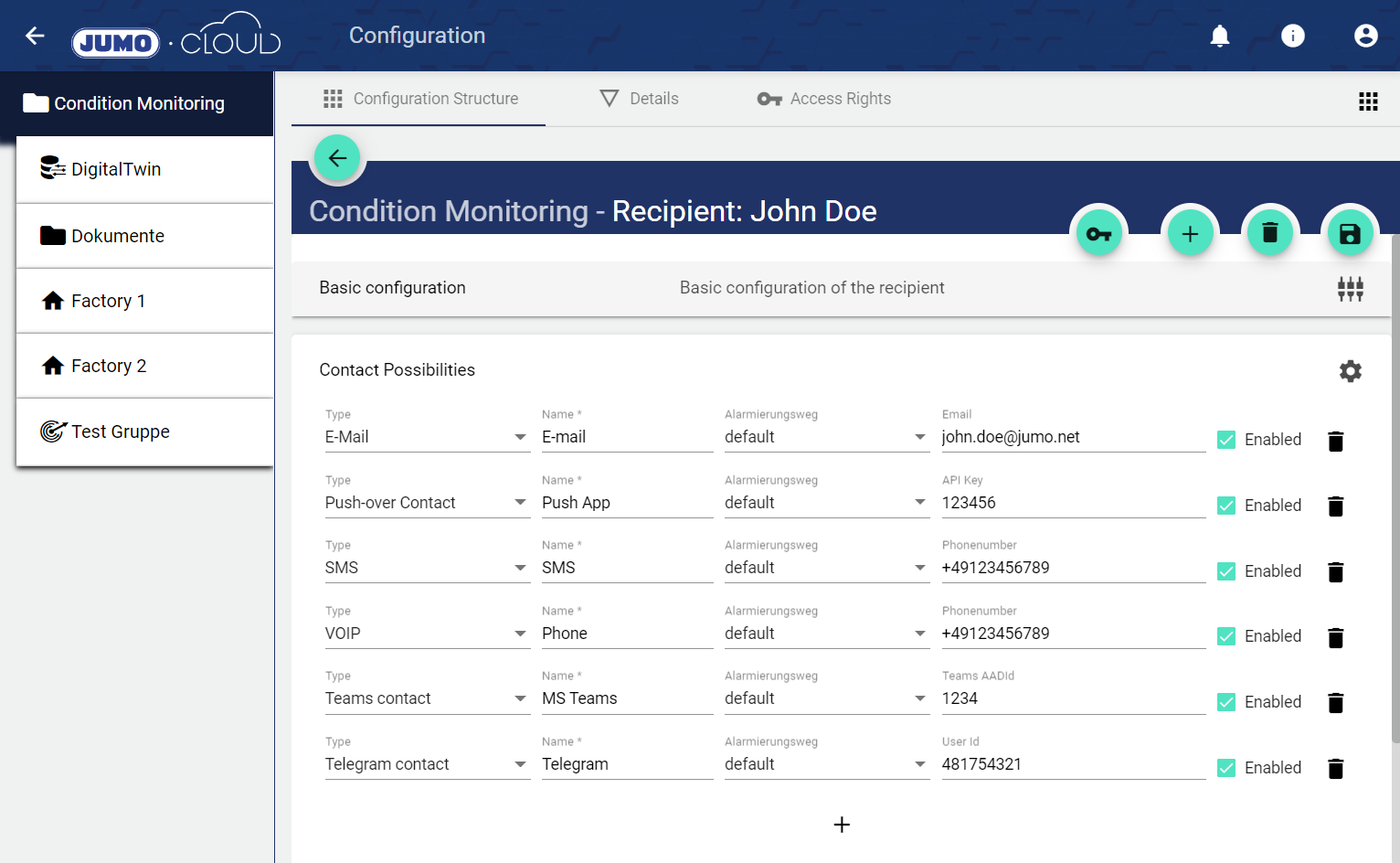
Task: Open Type dropdown showing Telegram contact
Action: (426, 764)
